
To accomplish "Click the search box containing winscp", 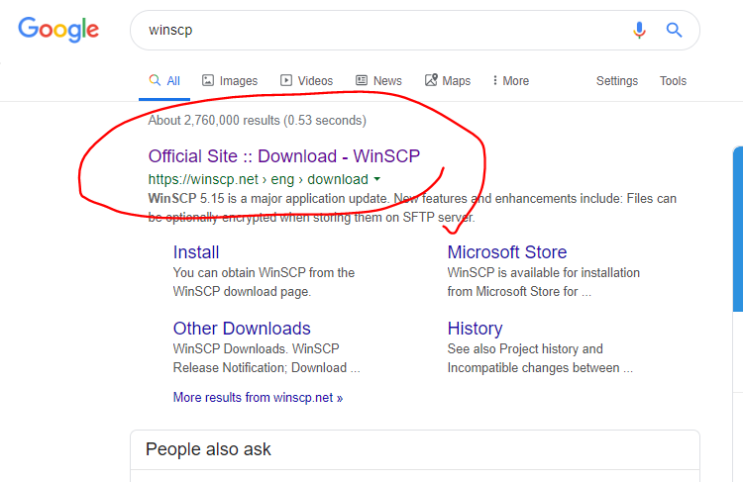I will click(415, 30).
